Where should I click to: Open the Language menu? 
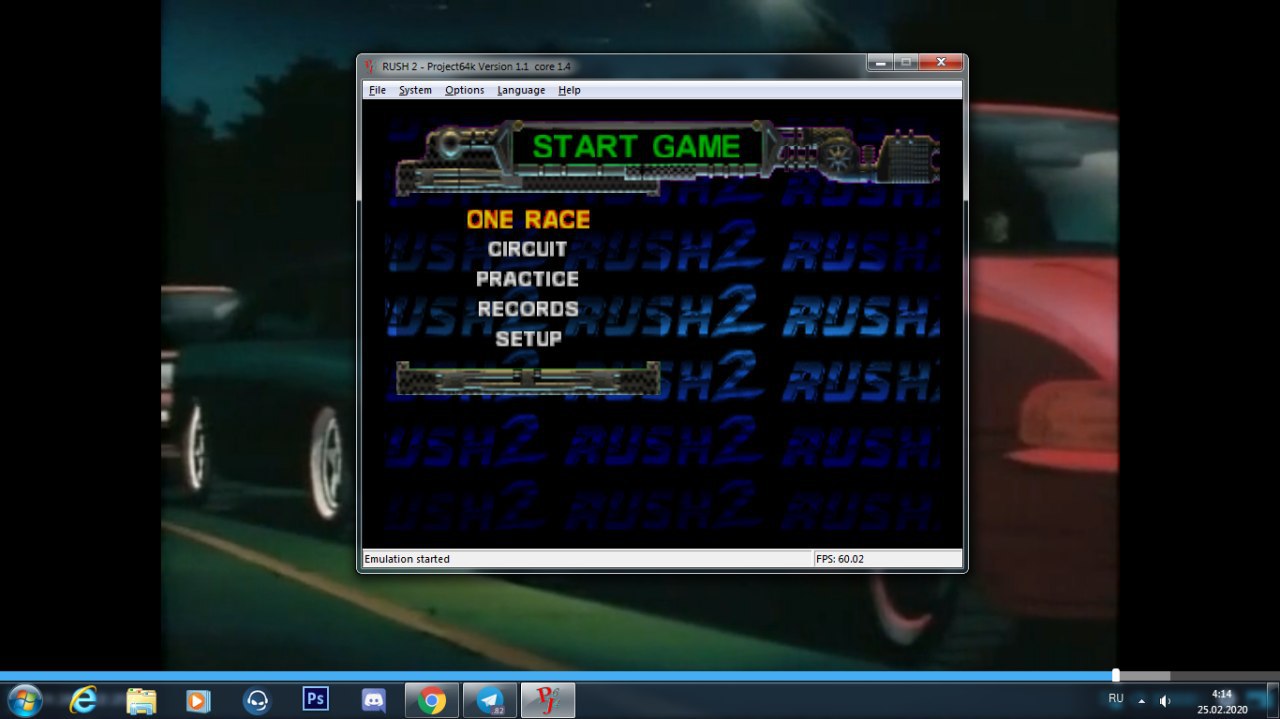point(521,90)
